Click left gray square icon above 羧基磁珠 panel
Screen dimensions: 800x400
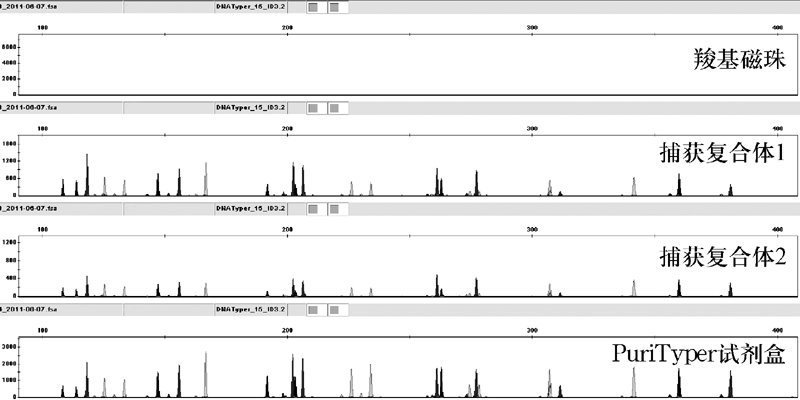tap(313, 7)
